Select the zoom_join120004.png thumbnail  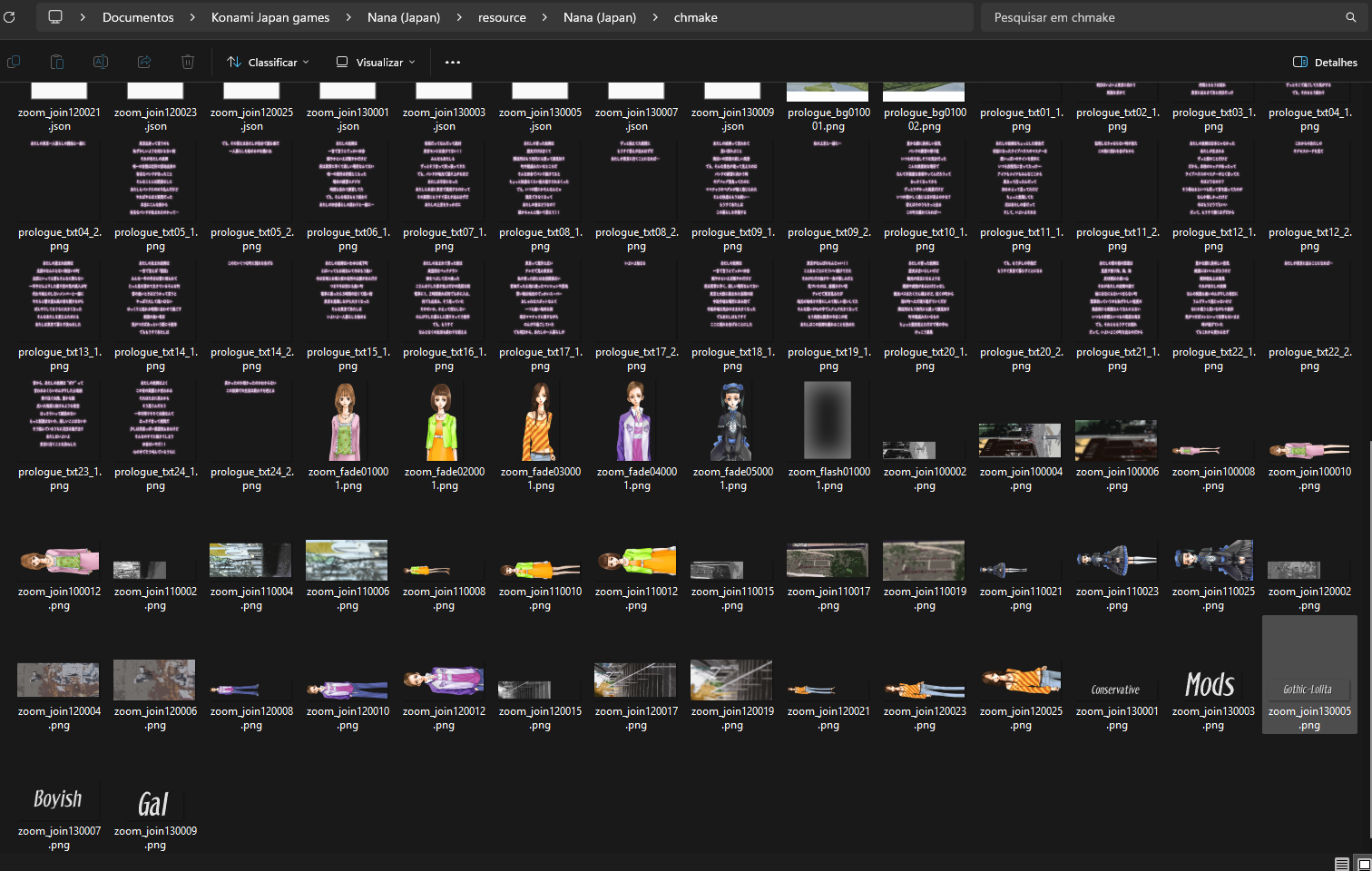point(58,680)
